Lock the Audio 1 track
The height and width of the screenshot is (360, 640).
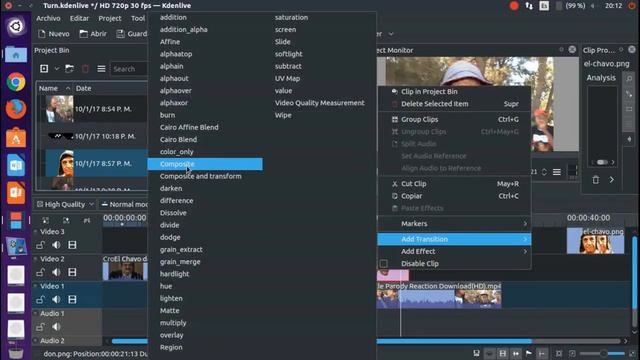(40, 327)
